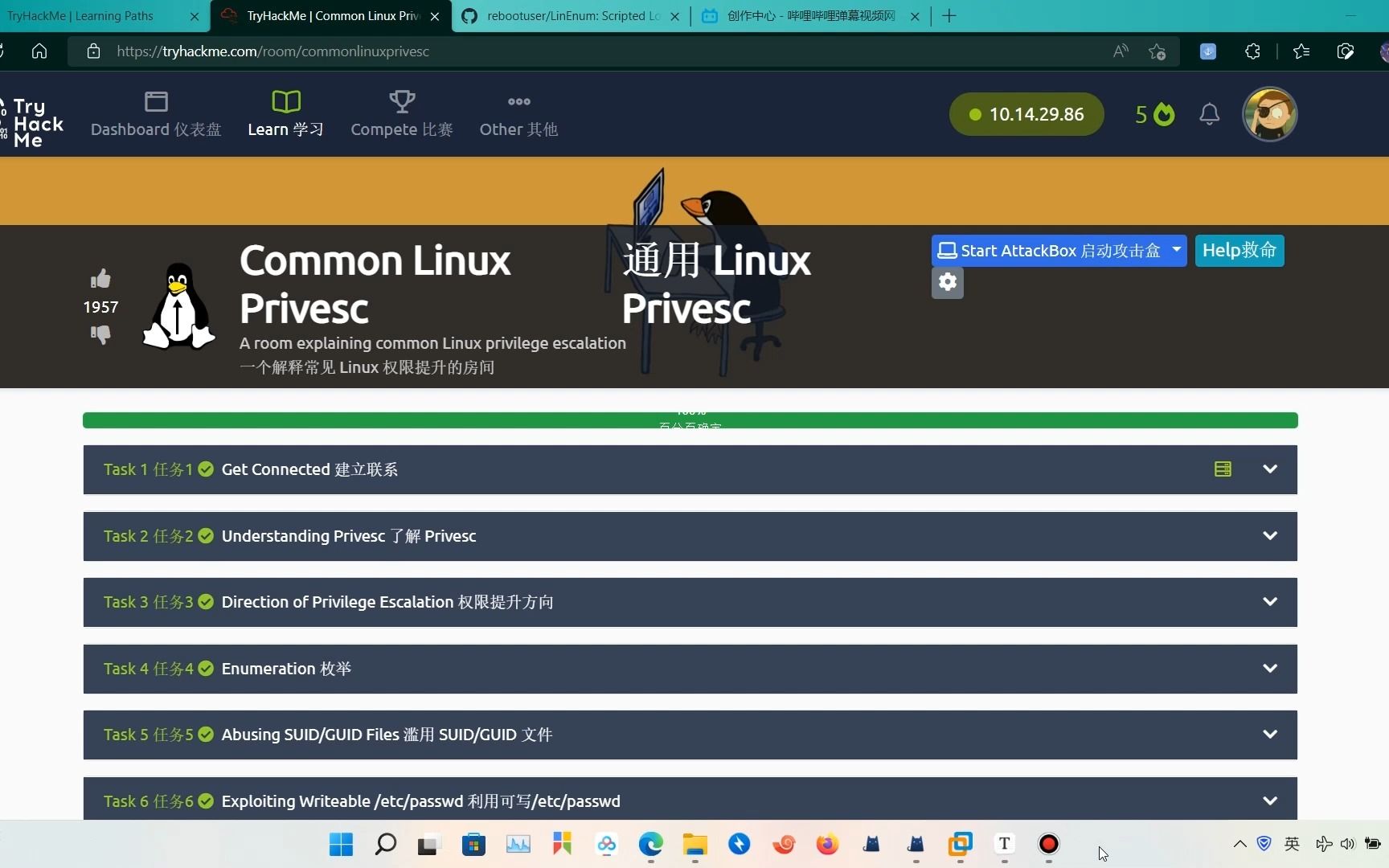Add this page to favorites star
Screen dimensions: 1389x868
pos(1157,51)
